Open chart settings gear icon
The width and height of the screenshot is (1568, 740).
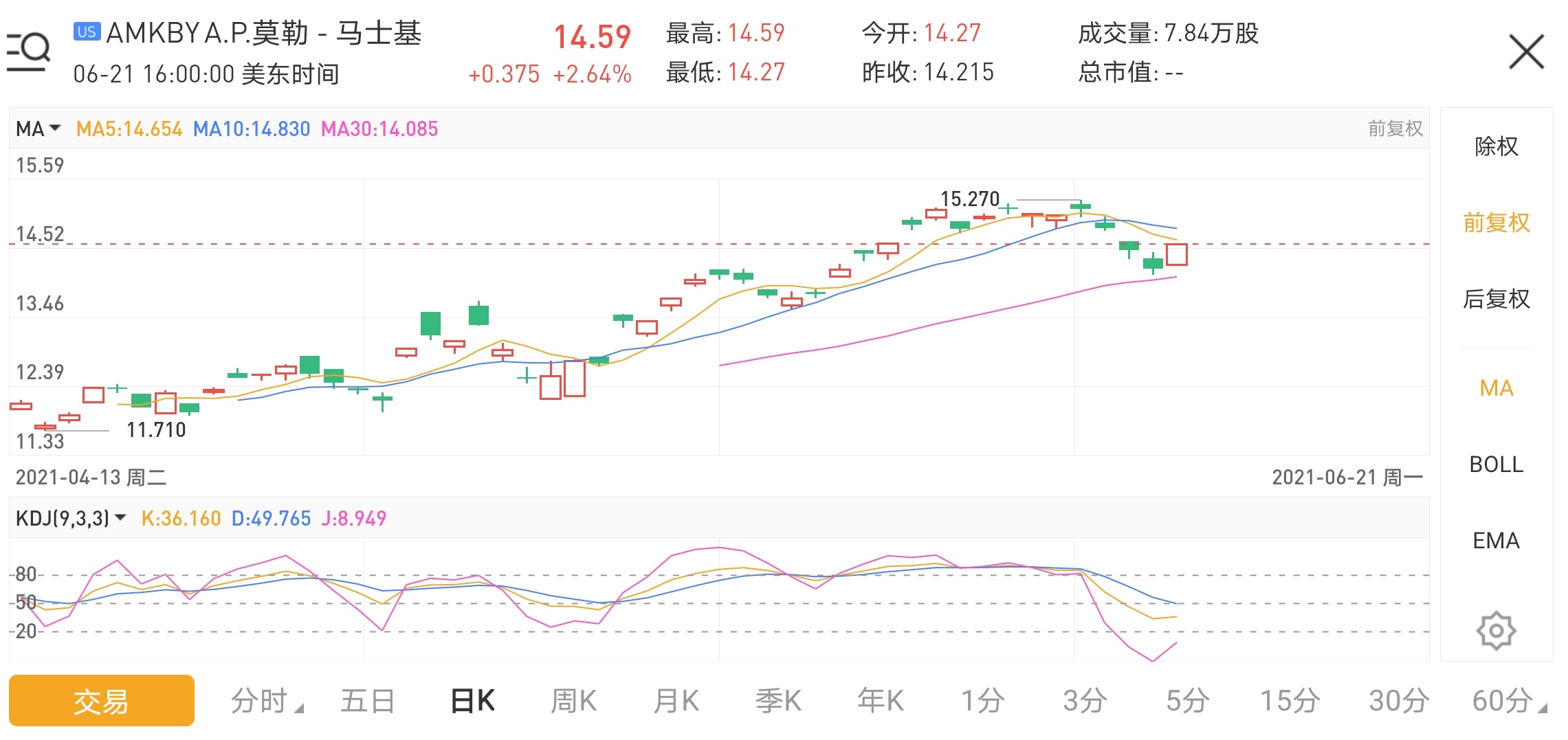click(1496, 631)
